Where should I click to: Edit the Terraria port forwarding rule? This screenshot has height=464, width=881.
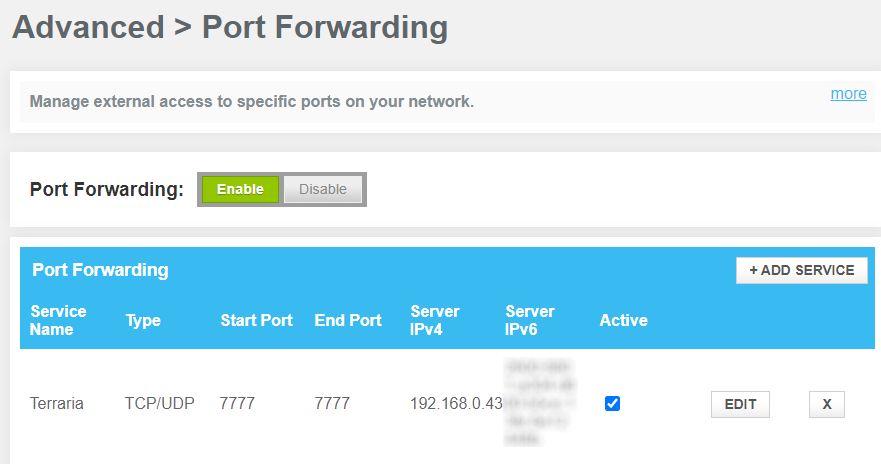click(x=740, y=404)
